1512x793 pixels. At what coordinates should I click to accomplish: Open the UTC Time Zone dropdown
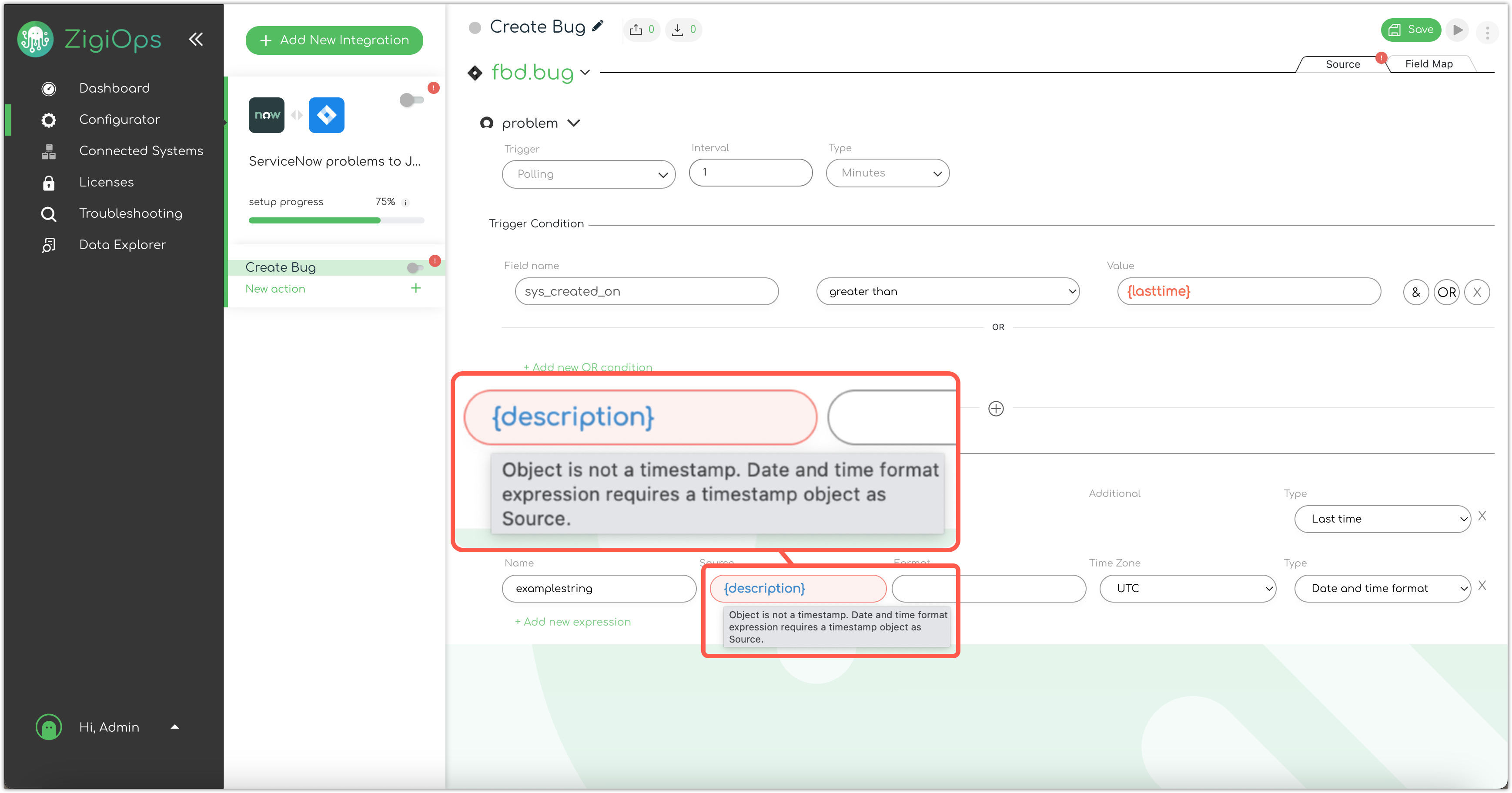[x=1188, y=588]
